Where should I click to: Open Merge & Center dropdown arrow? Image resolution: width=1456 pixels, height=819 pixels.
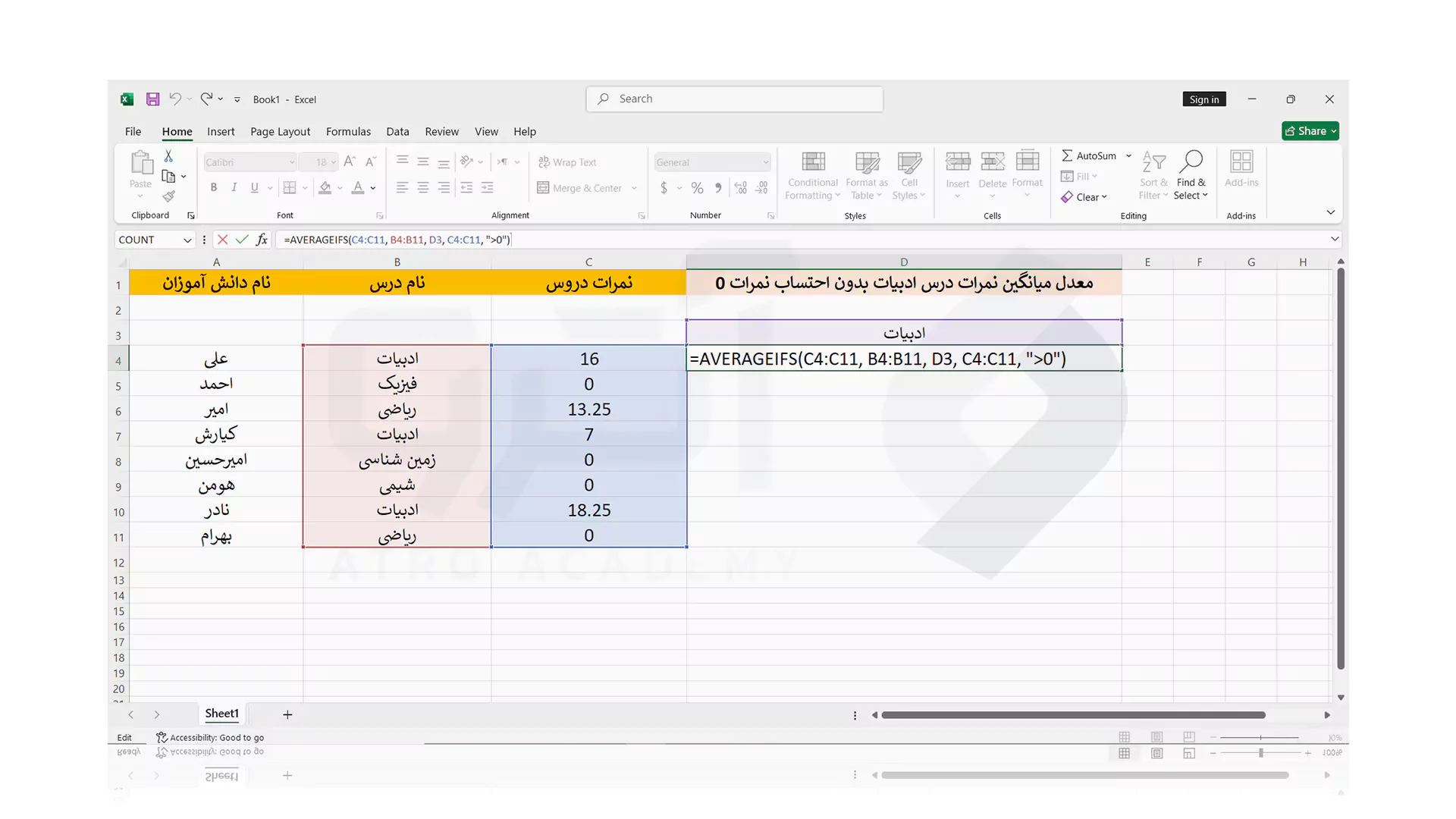coord(634,188)
